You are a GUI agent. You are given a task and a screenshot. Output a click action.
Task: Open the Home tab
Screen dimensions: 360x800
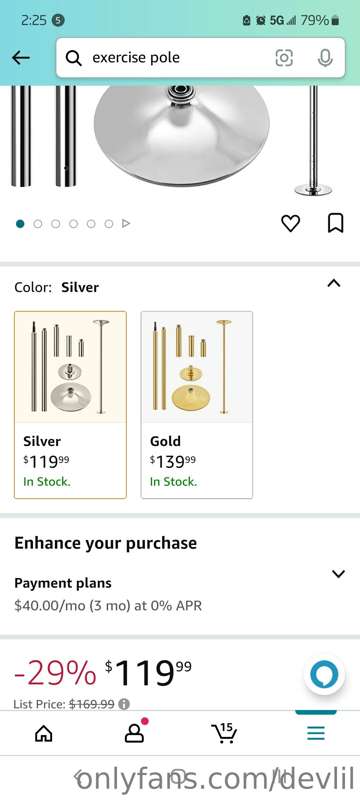[x=43, y=734]
